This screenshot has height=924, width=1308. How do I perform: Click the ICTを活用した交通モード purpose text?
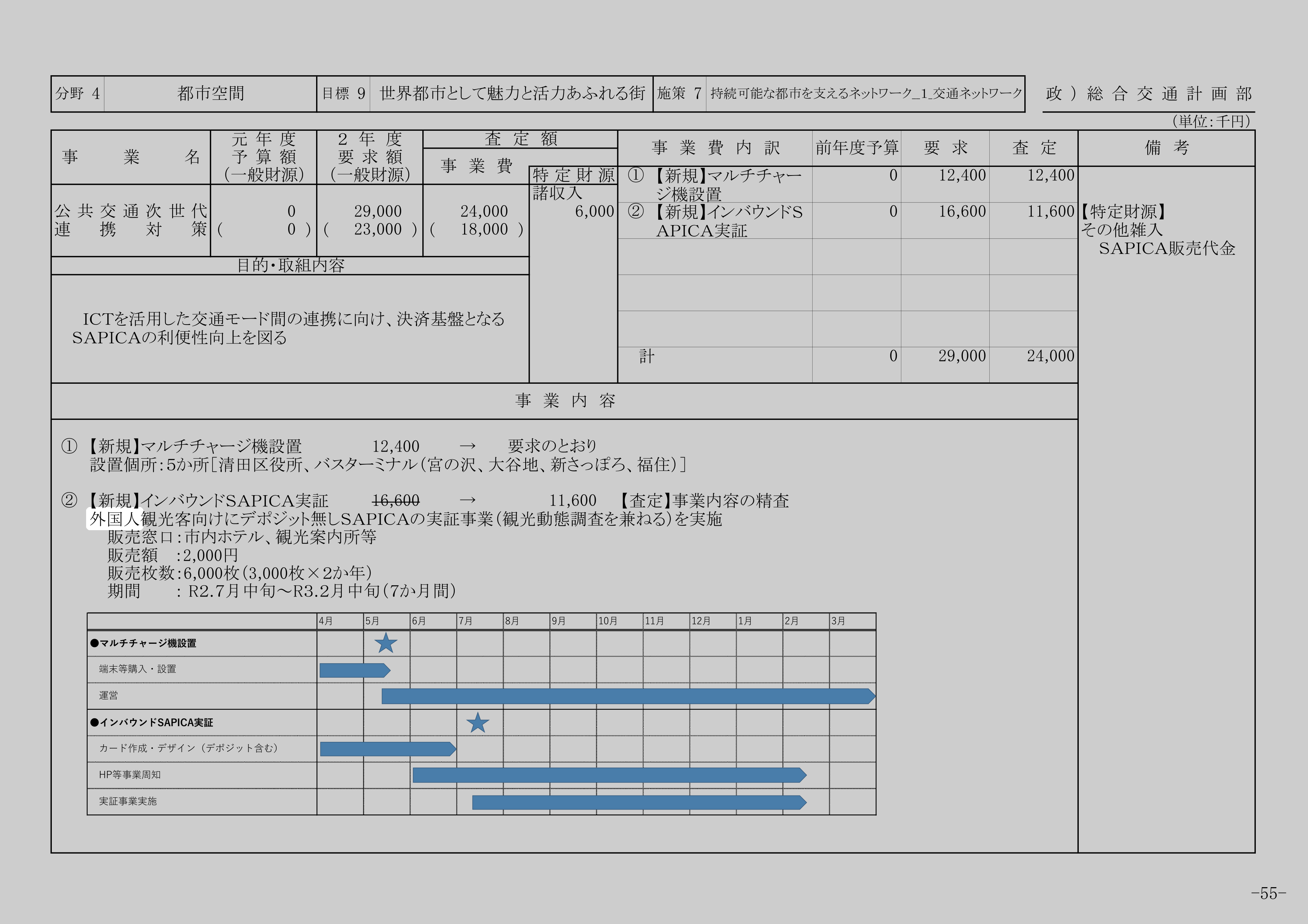pos(289,328)
